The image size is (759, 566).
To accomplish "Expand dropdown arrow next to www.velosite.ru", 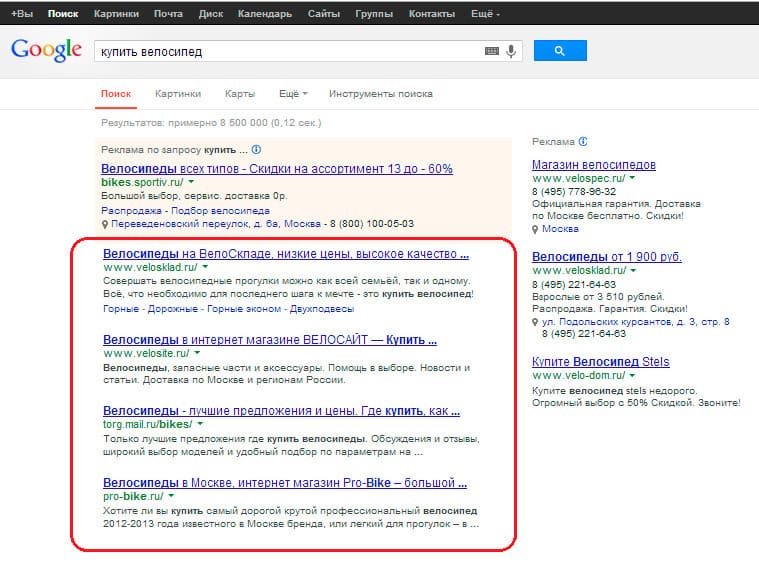I will coord(197,353).
